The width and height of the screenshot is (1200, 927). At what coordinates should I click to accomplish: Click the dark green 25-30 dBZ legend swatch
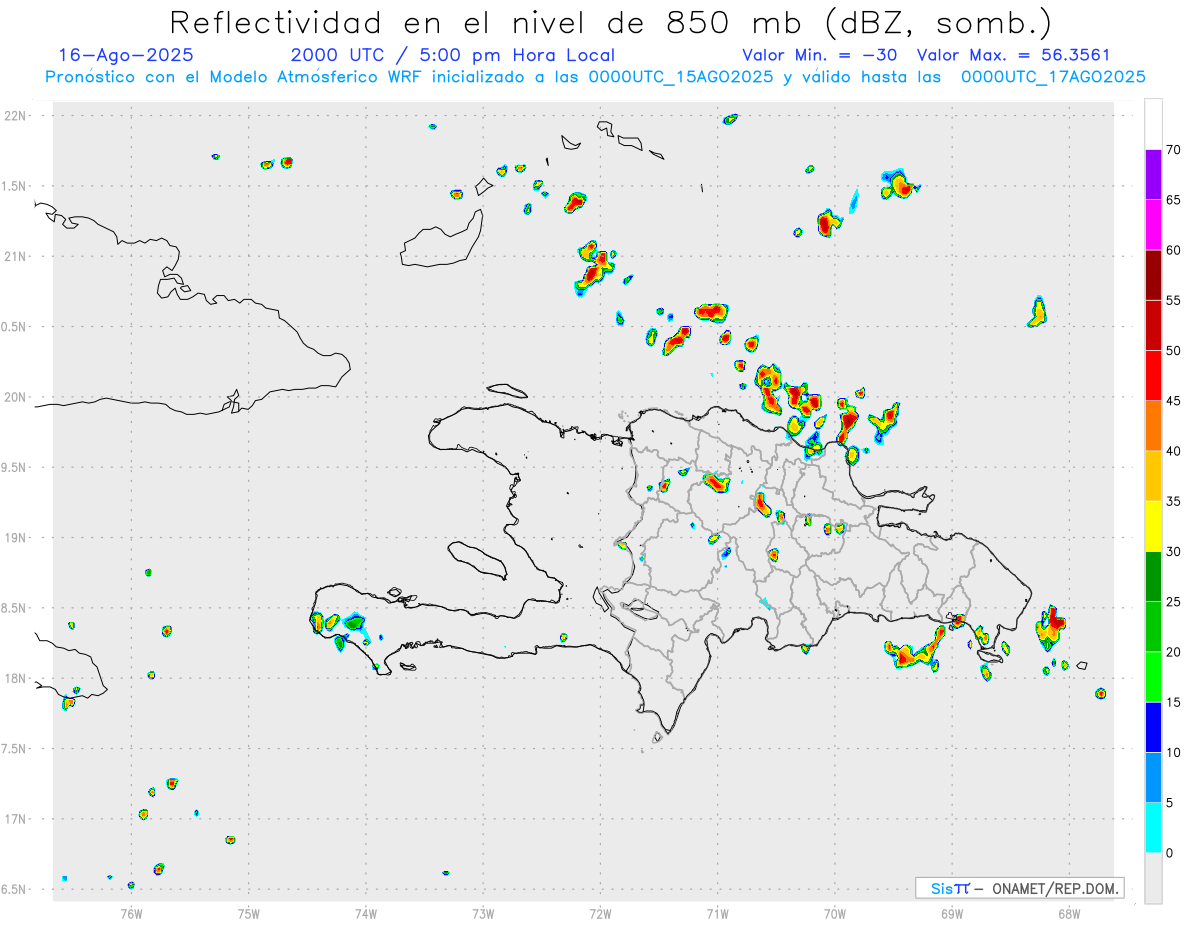(1153, 576)
